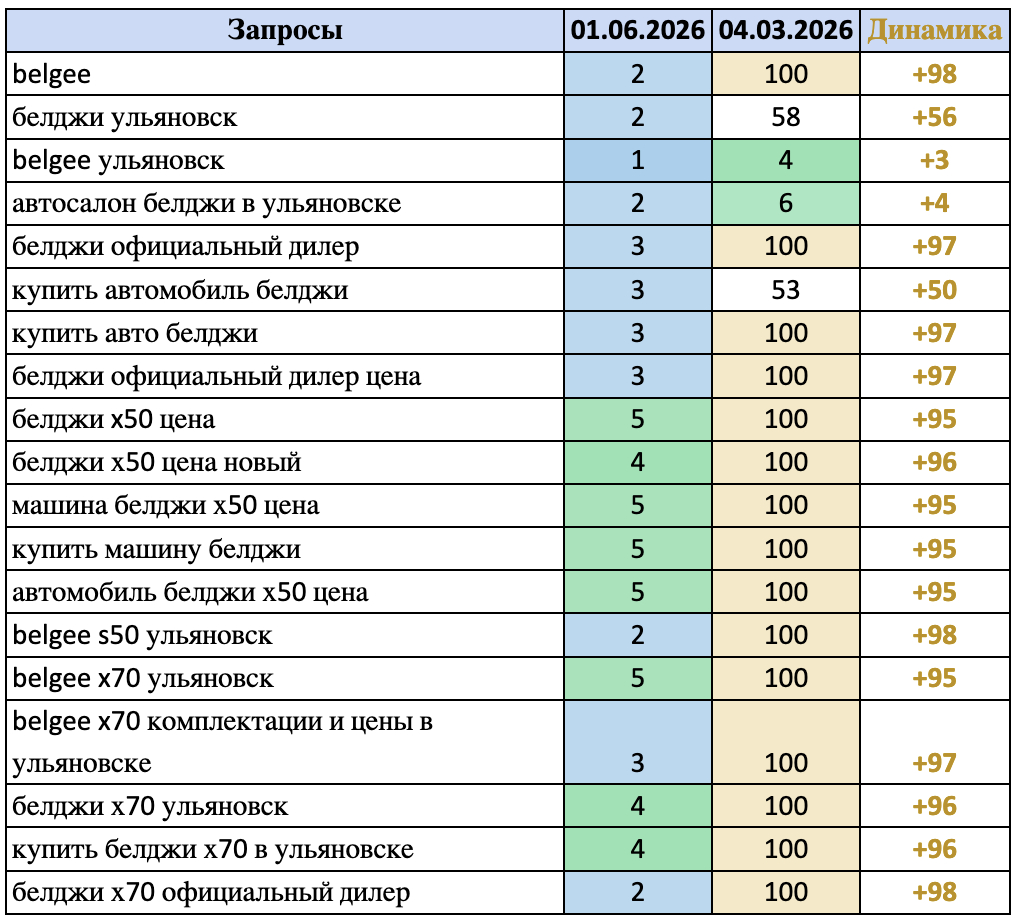The image size is (1016, 922).
Task: Select the query cell 'belgee'
Action: (x=284, y=74)
